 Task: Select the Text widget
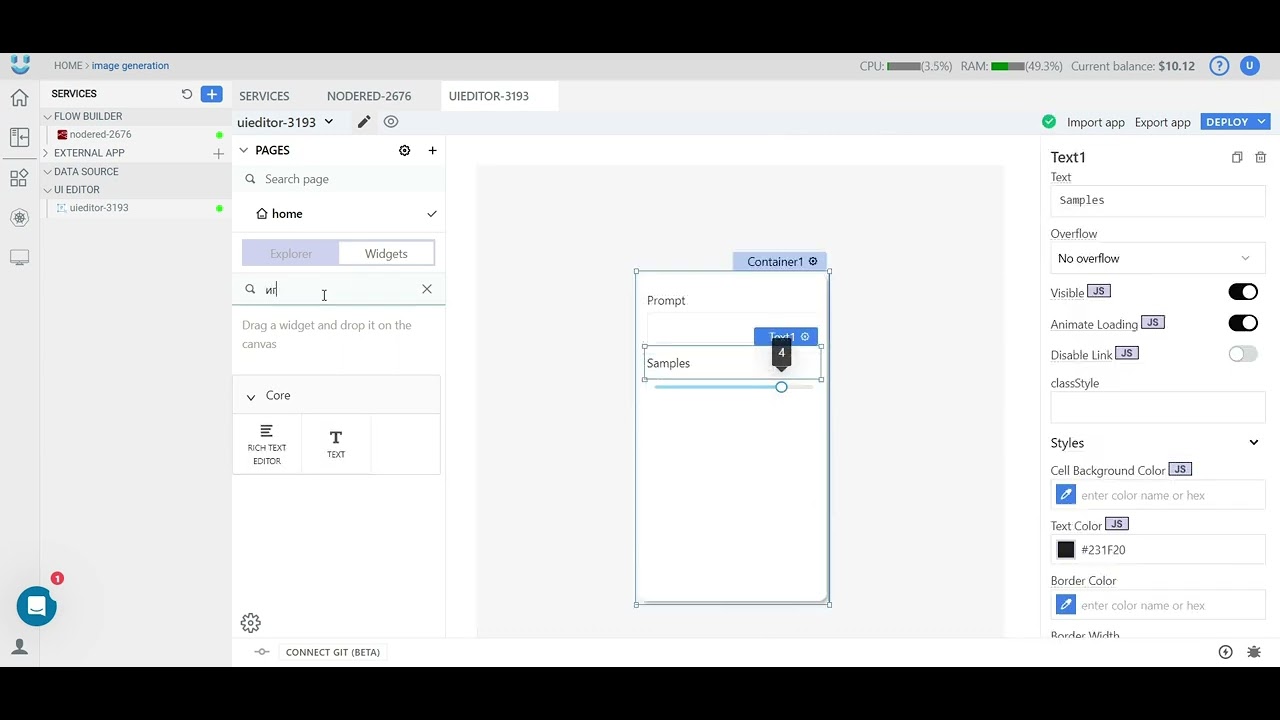[x=336, y=444]
